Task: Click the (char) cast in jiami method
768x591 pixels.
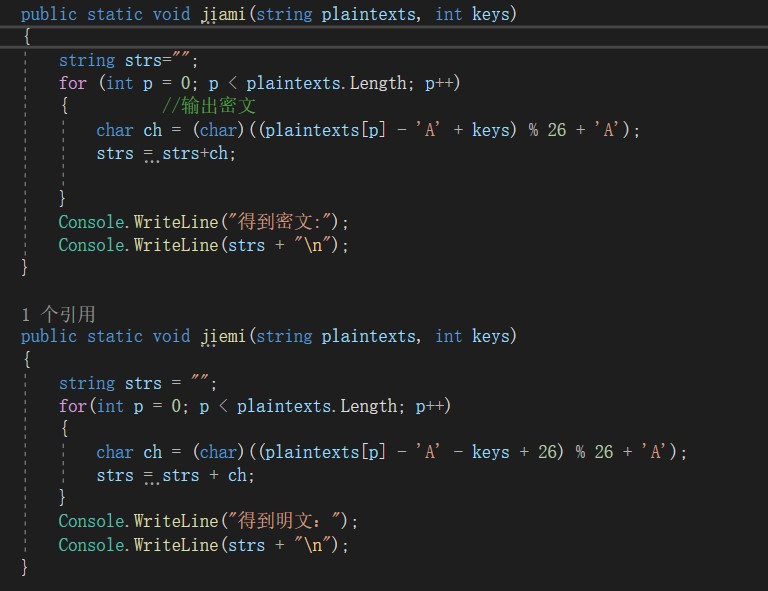Action: click(218, 130)
